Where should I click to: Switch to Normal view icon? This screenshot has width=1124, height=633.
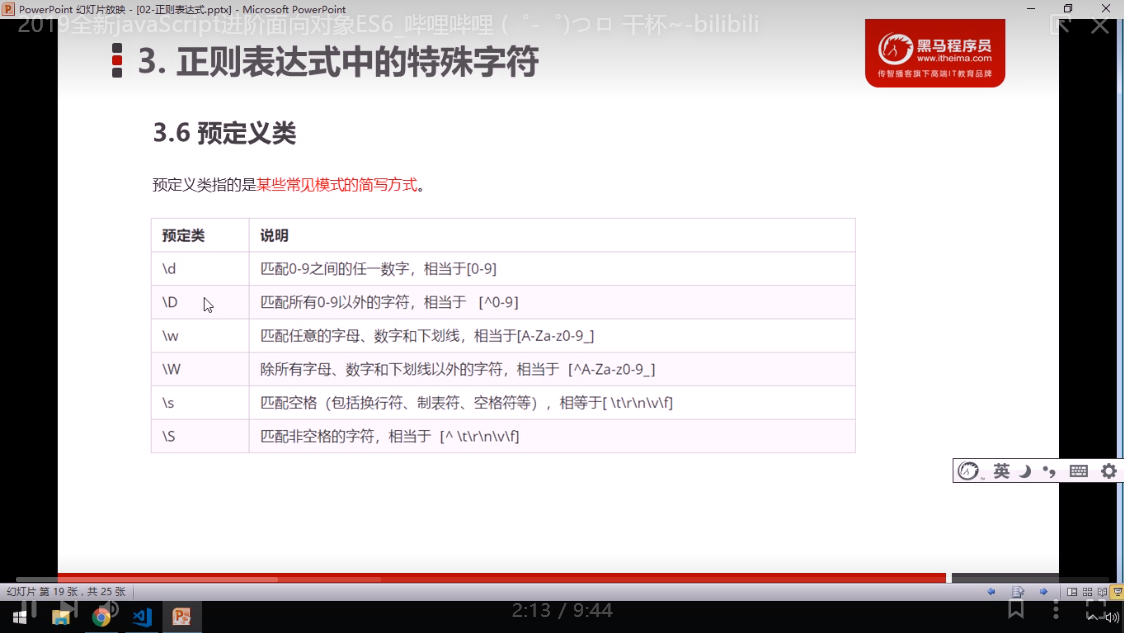pyautogui.click(x=1072, y=592)
